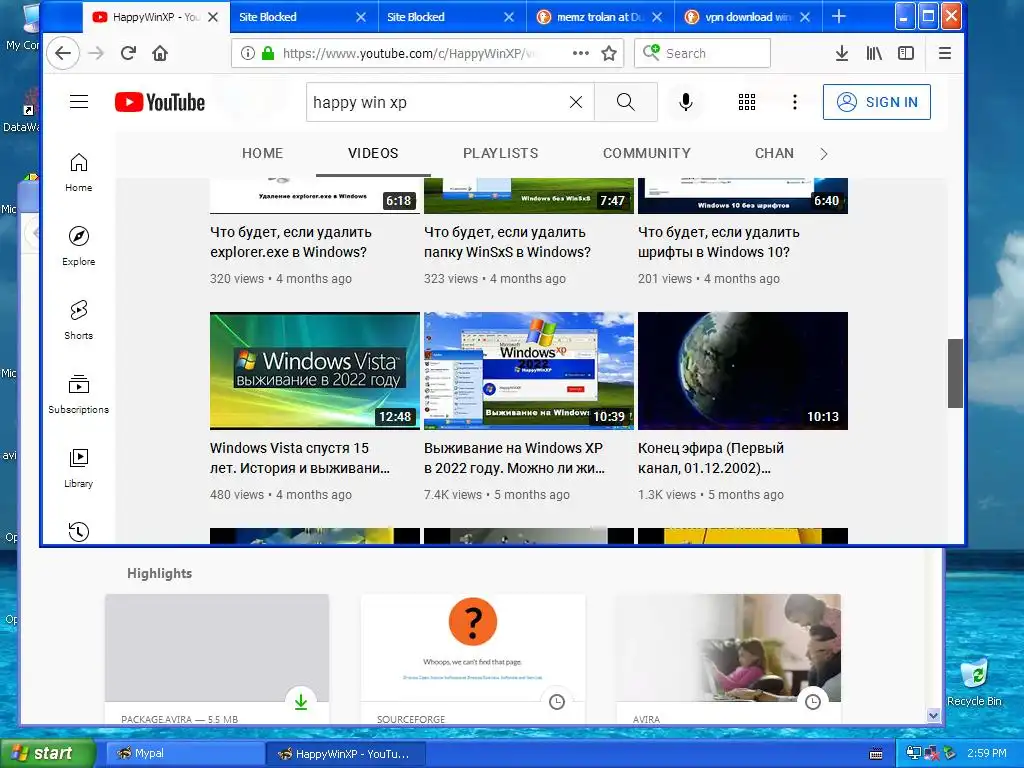Open Home in the YouTube sidebar

[78, 172]
